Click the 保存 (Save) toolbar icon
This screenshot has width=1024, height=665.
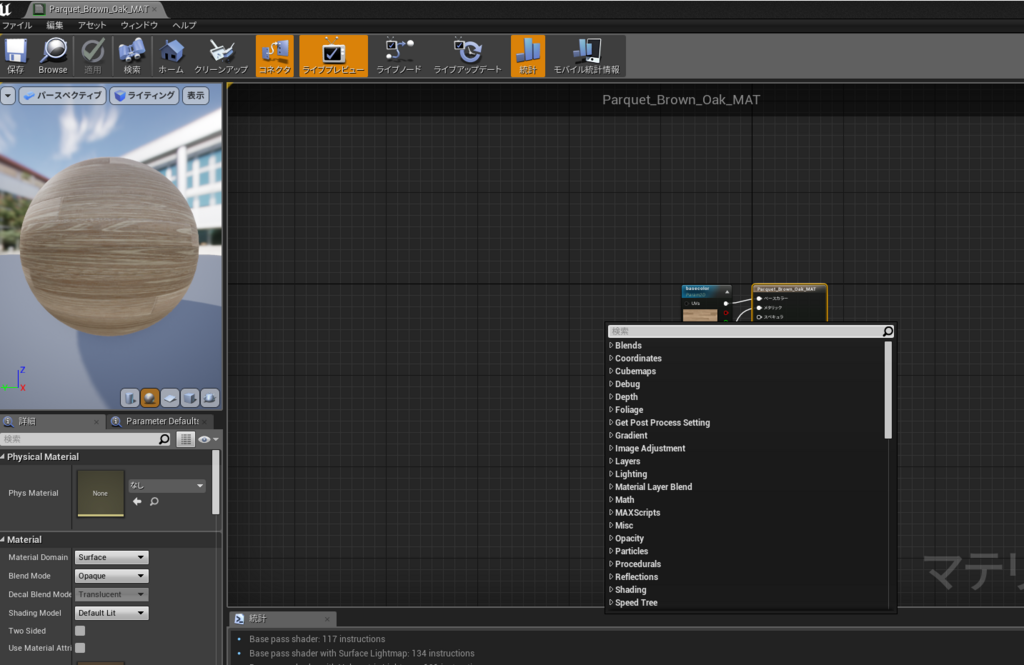(x=16, y=56)
